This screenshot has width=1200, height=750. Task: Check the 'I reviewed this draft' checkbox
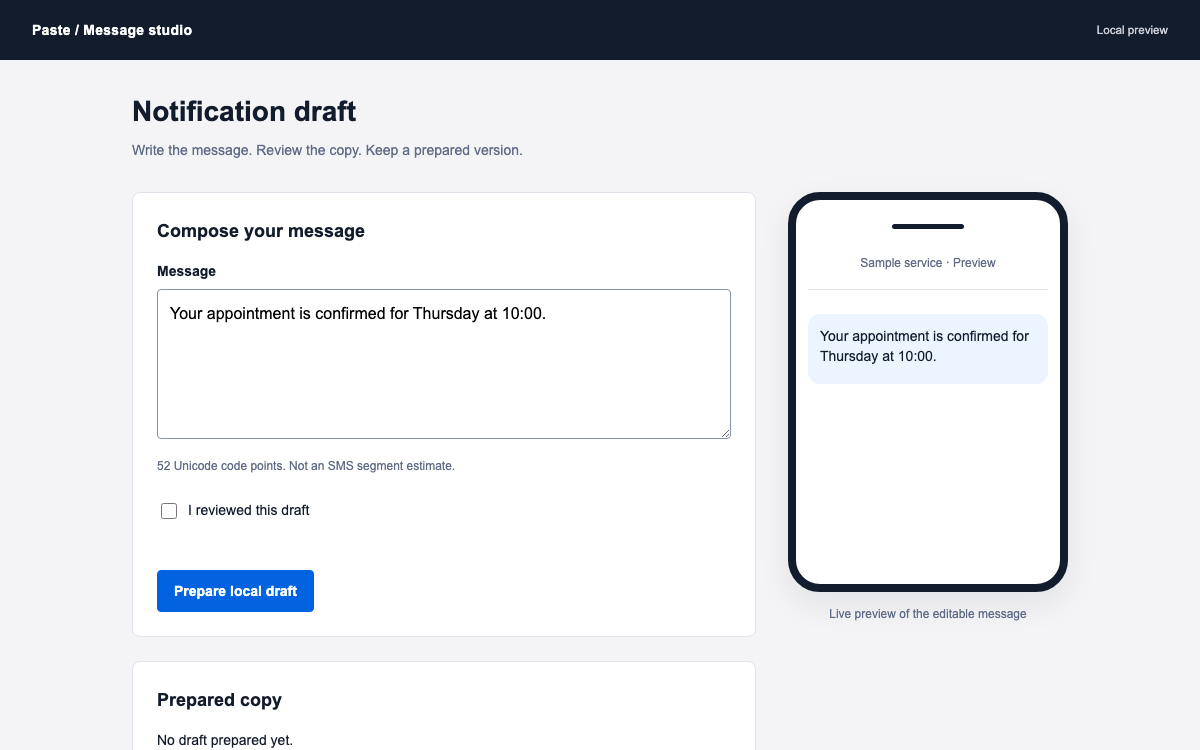click(169, 511)
